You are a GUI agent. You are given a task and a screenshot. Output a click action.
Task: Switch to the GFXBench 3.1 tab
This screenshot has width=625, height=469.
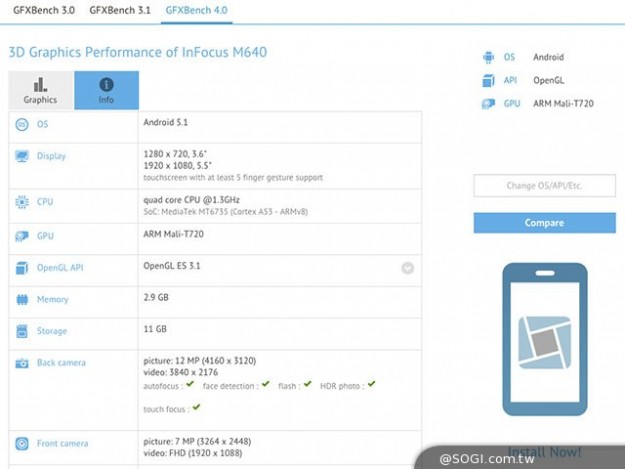[120, 10]
